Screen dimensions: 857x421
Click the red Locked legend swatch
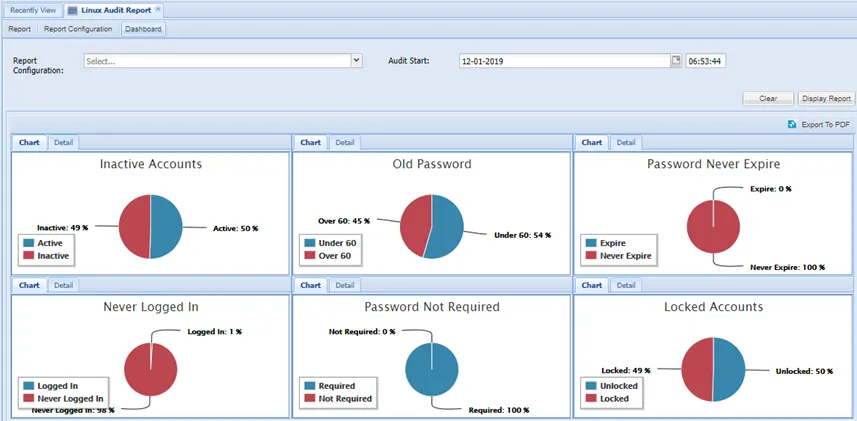tap(591, 398)
